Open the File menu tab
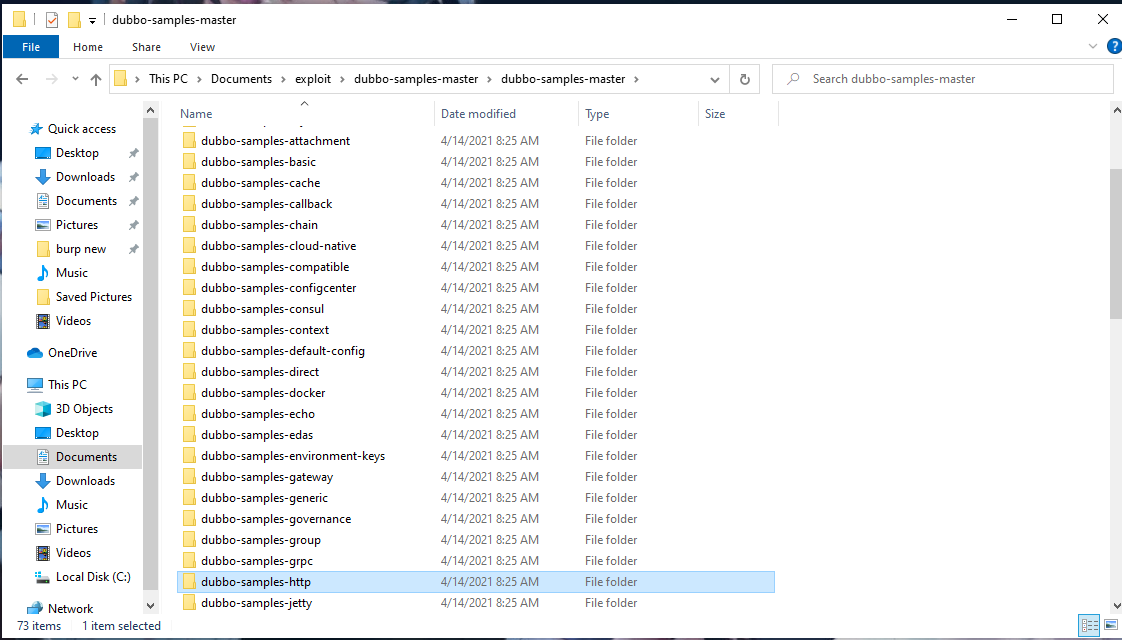1122x640 pixels. tap(31, 47)
